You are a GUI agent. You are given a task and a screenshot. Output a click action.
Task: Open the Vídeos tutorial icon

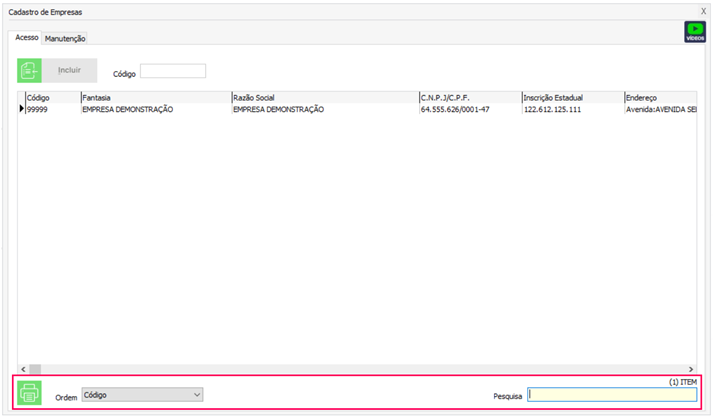(x=694, y=32)
